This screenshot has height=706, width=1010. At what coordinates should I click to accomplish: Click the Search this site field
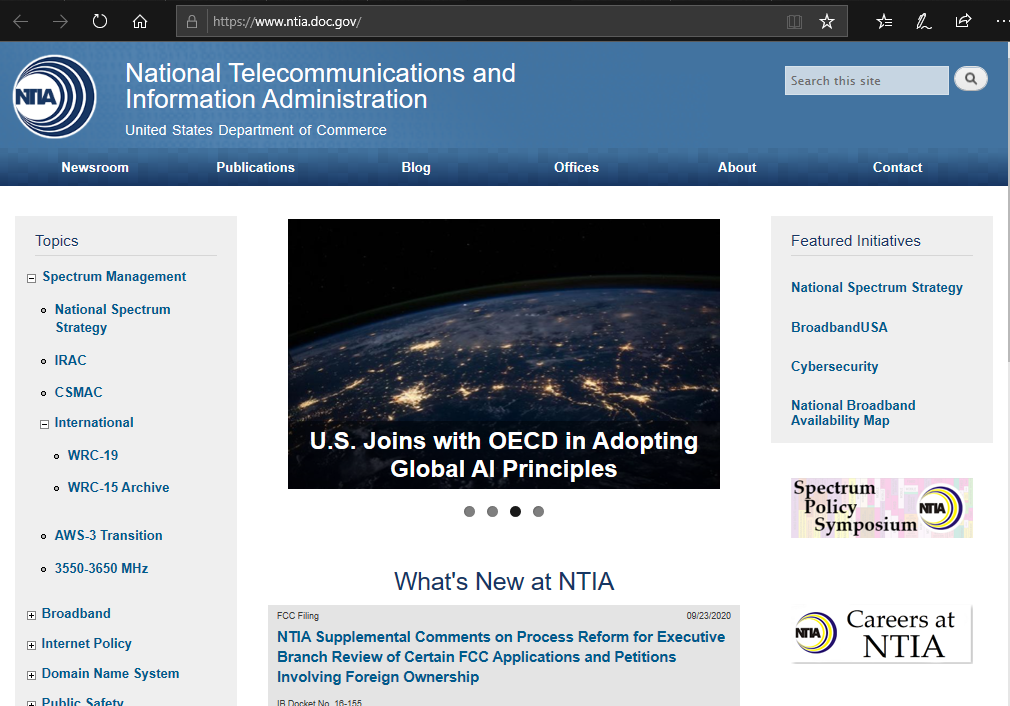(x=866, y=81)
